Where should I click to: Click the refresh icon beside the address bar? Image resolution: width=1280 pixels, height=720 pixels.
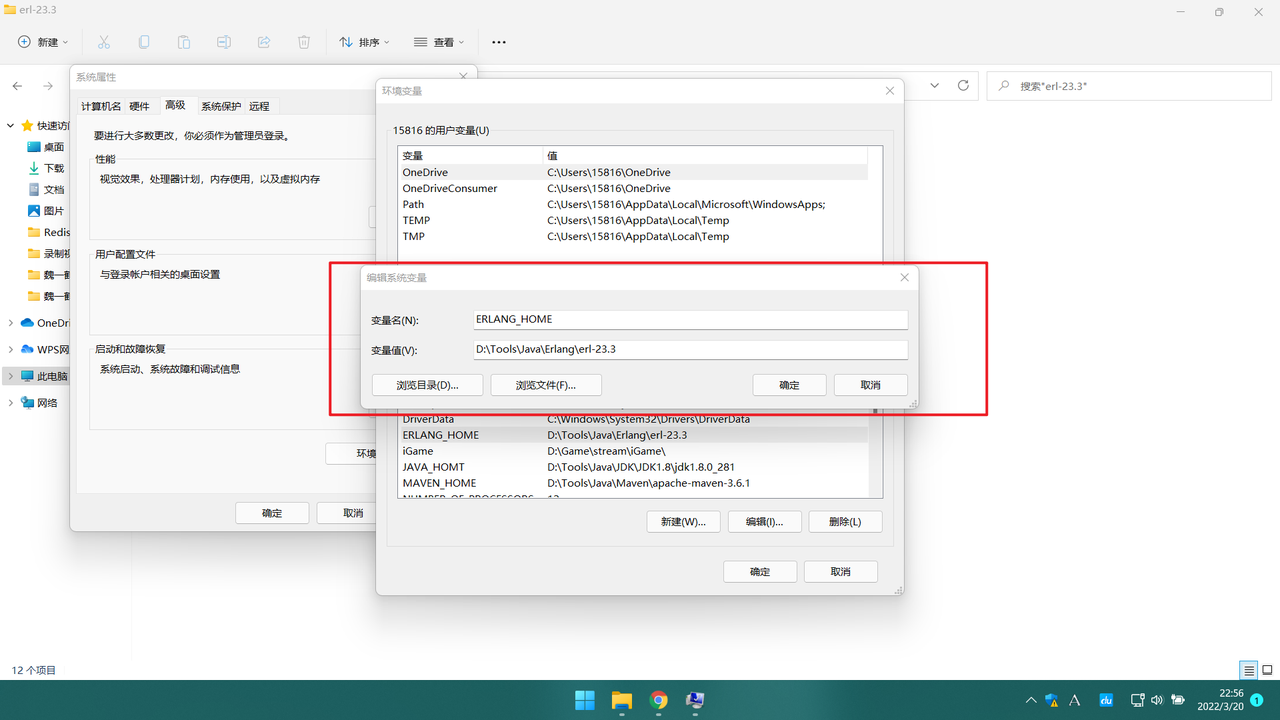pos(963,86)
